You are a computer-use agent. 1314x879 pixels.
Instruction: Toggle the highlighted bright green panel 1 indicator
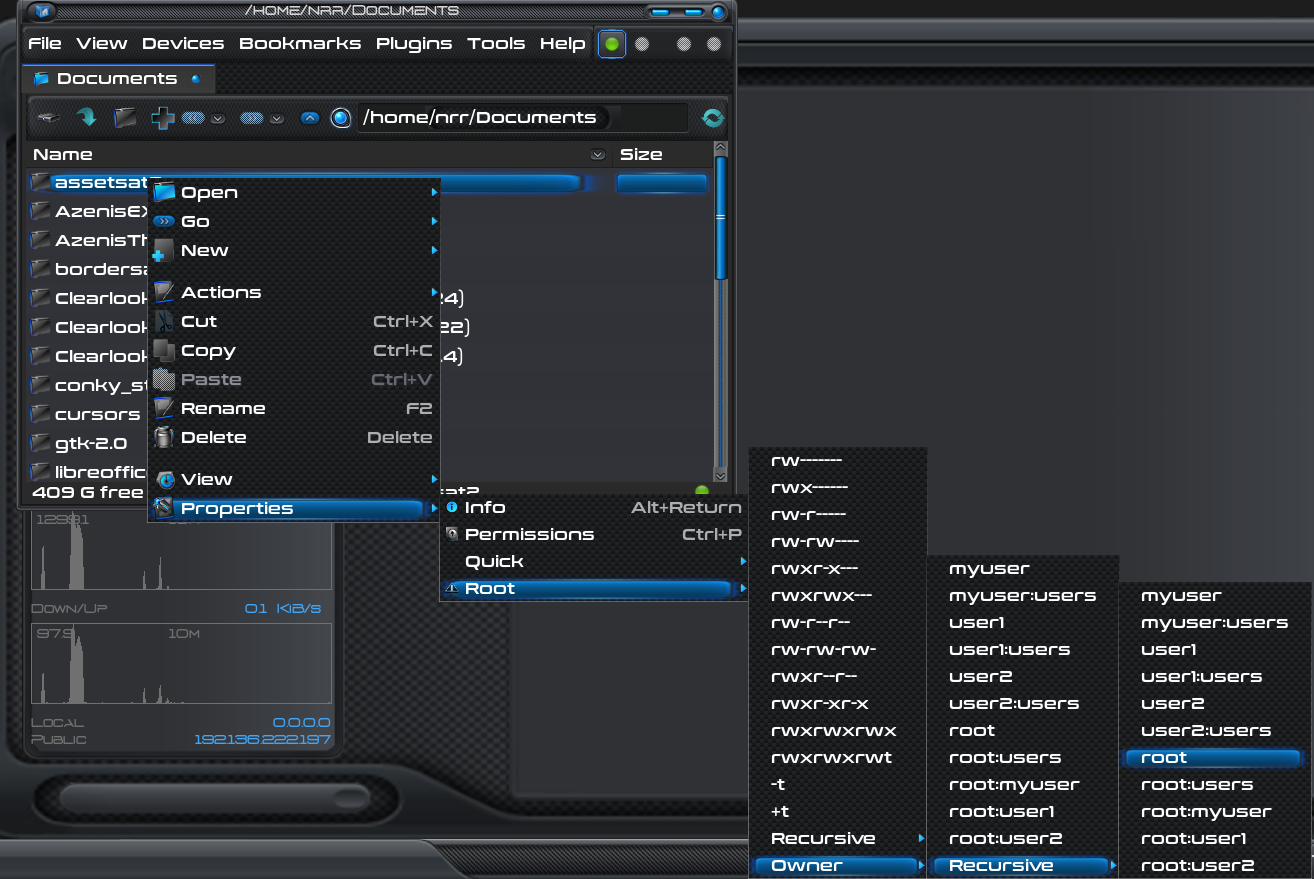612,44
